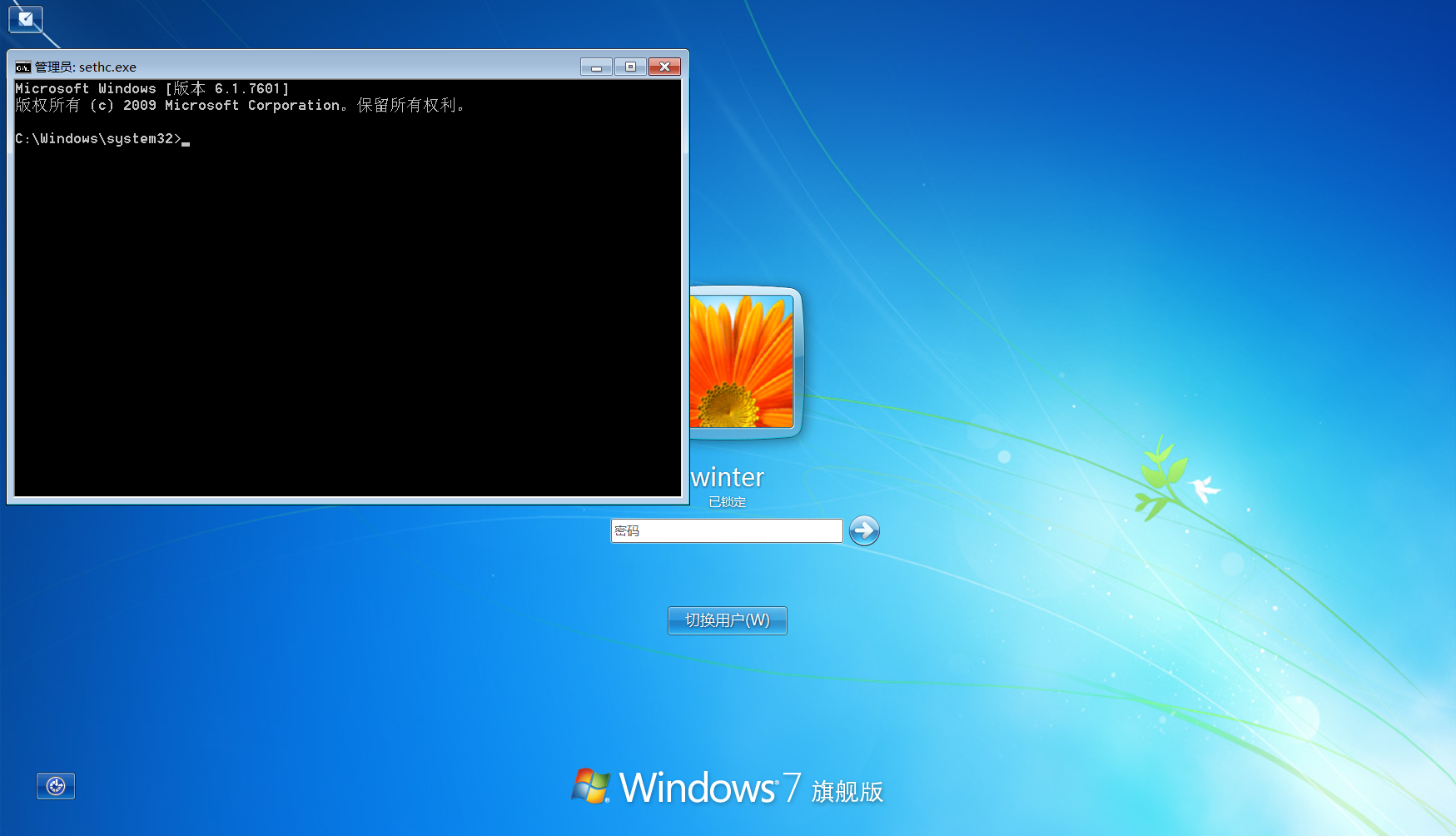
Task: Close the sethc.exe command window
Action: coord(664,67)
